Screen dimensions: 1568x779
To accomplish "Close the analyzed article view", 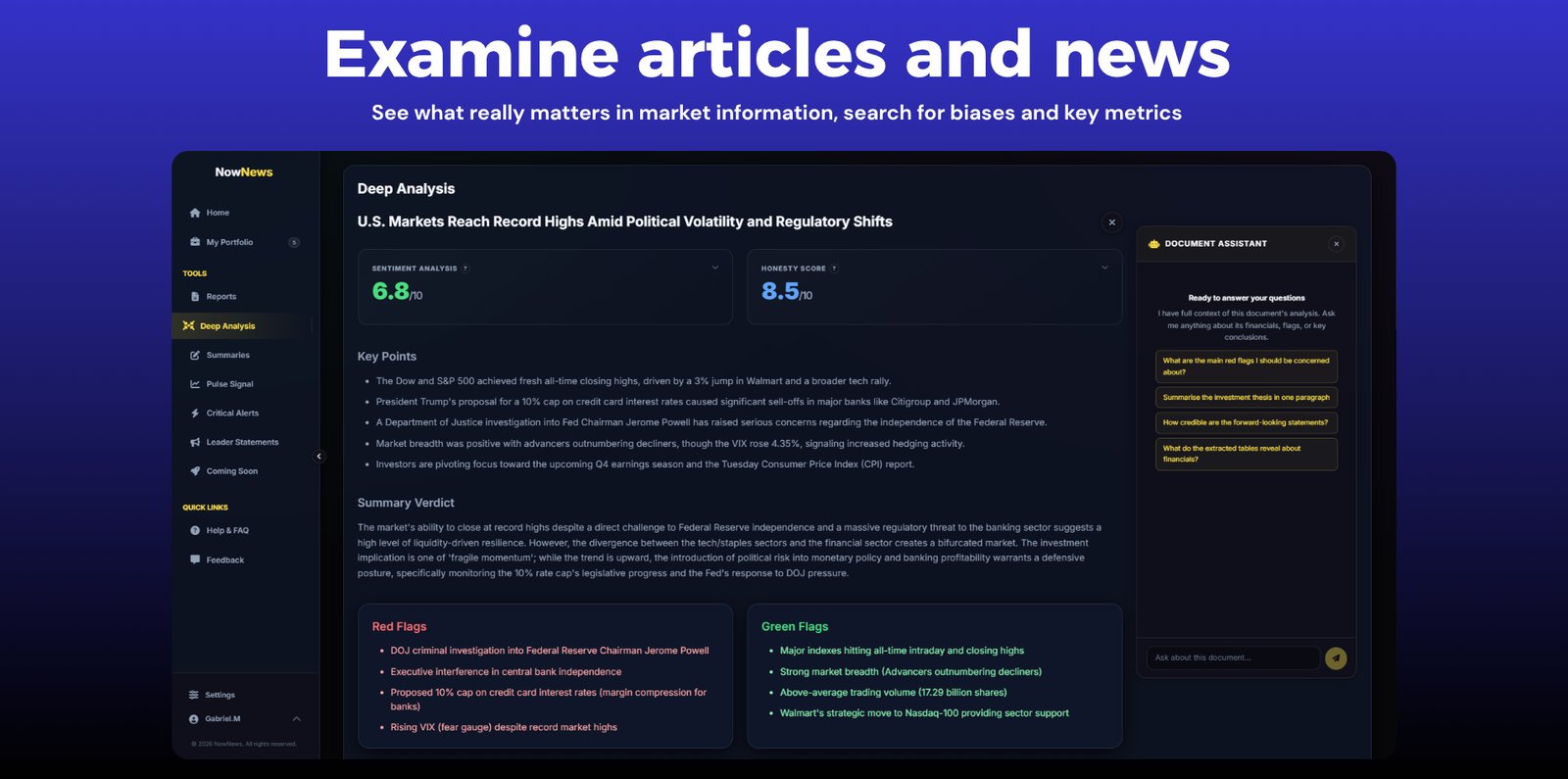I will (x=1111, y=222).
